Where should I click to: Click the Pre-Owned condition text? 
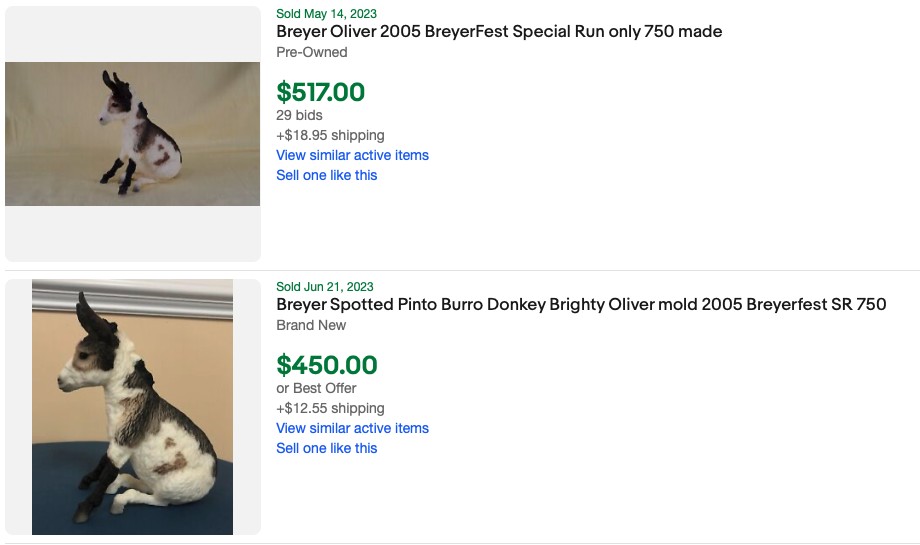312,52
